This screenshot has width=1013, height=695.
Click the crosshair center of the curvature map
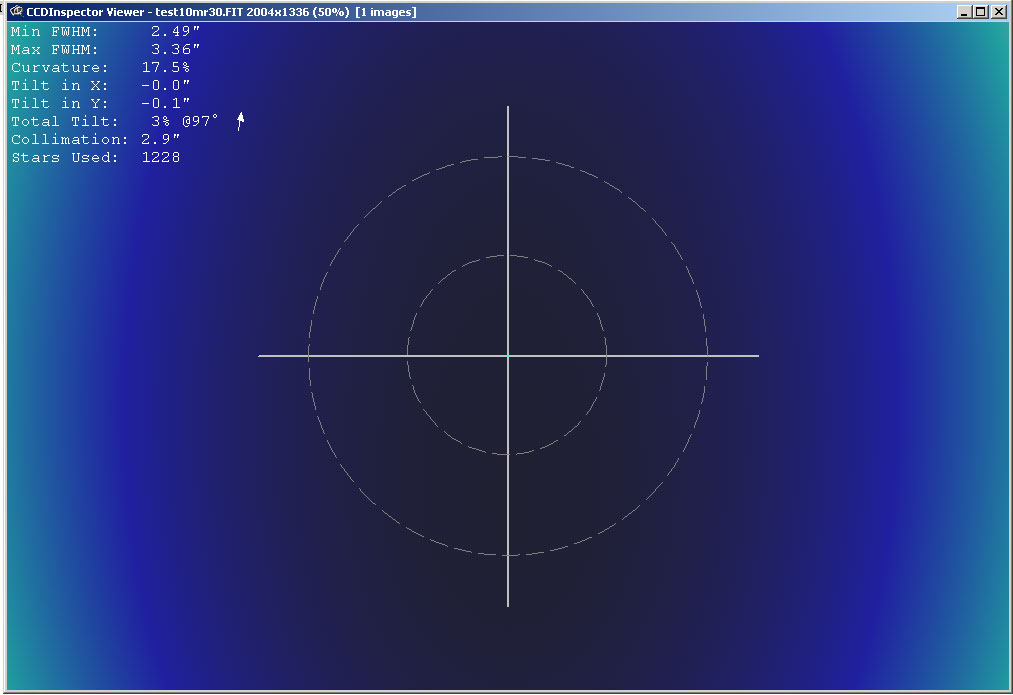pos(508,355)
